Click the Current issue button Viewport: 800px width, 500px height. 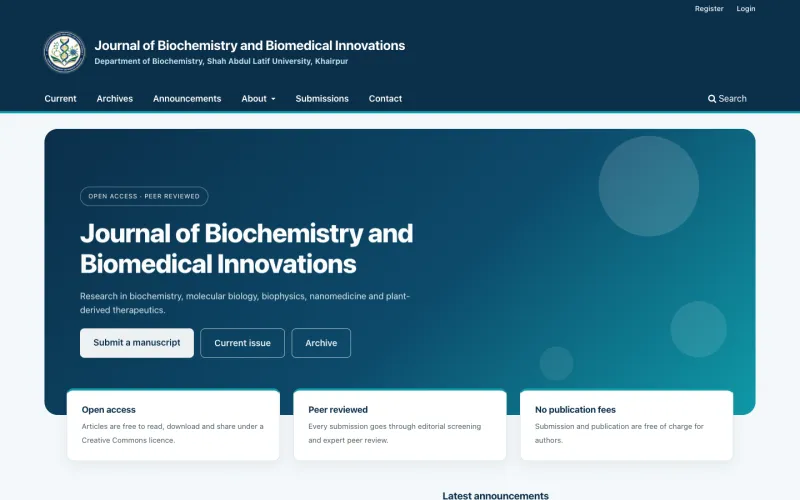point(242,343)
